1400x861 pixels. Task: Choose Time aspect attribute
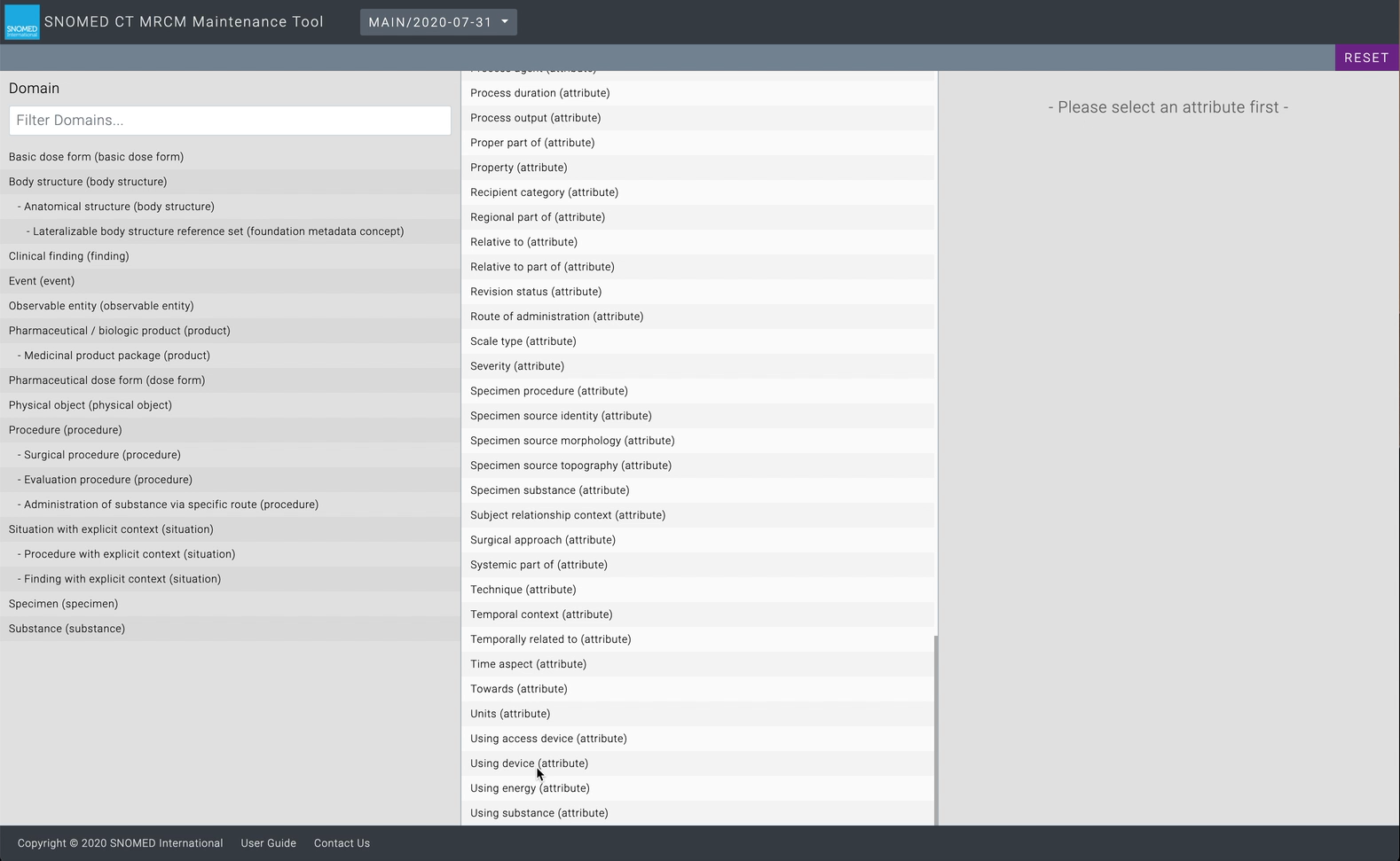697,664
